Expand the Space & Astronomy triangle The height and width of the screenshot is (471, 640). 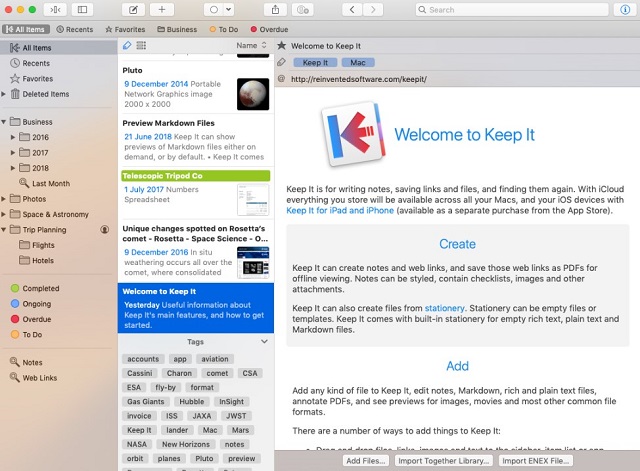pyautogui.click(x=4, y=214)
